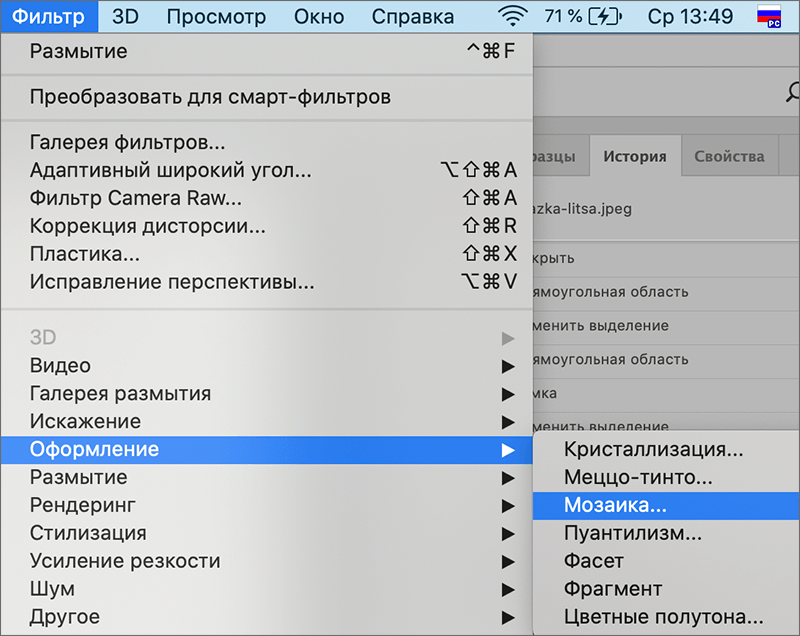Switch to the История tab

click(635, 156)
